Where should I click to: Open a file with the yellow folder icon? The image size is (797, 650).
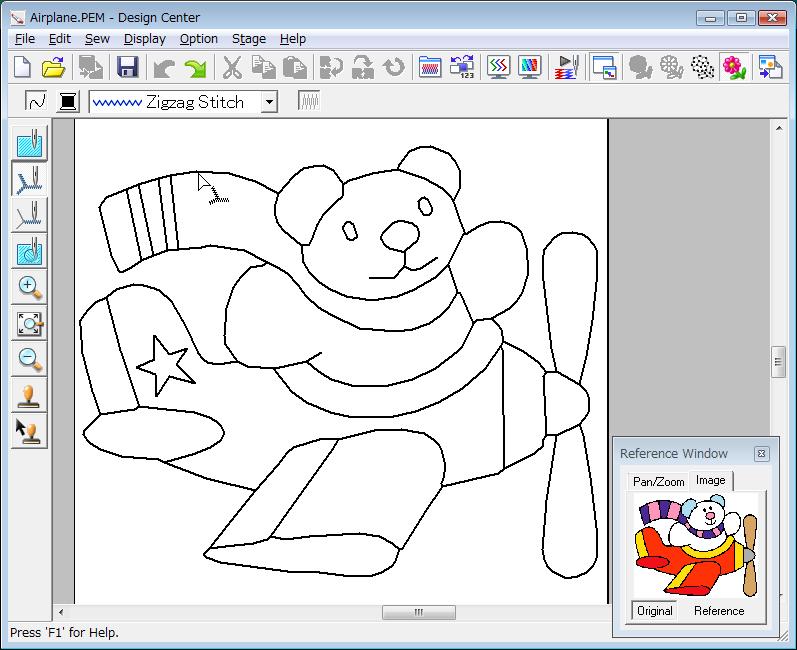point(53,67)
